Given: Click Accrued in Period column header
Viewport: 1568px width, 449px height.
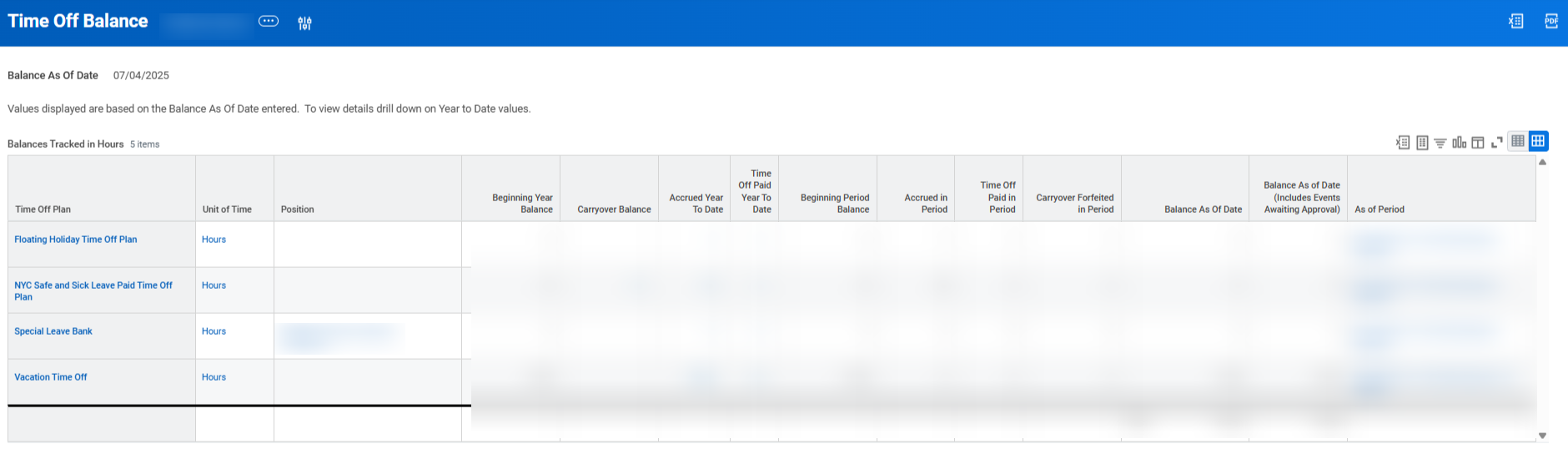Looking at the screenshot, I should [916, 189].
